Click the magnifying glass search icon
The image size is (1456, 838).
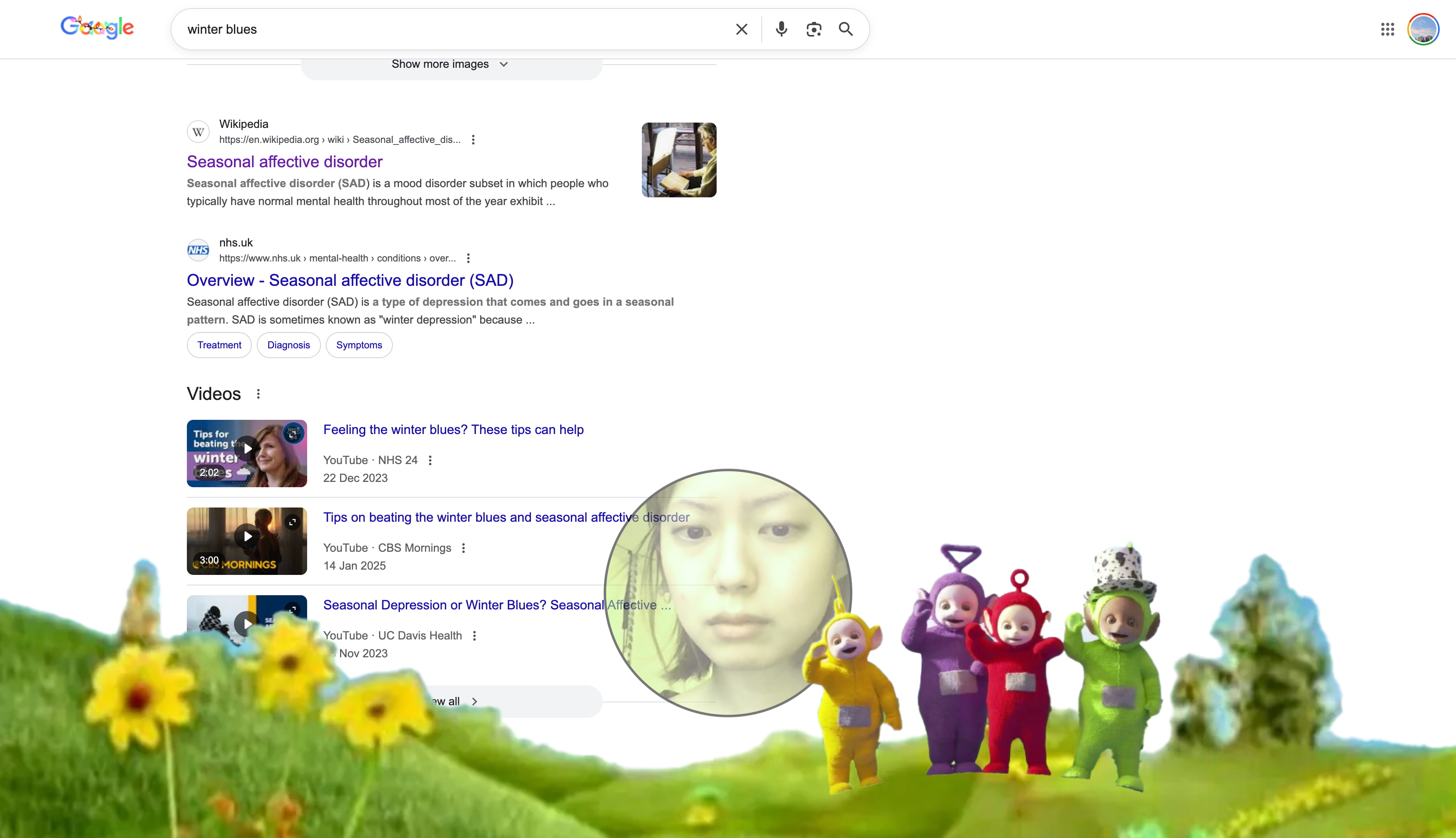(x=846, y=29)
